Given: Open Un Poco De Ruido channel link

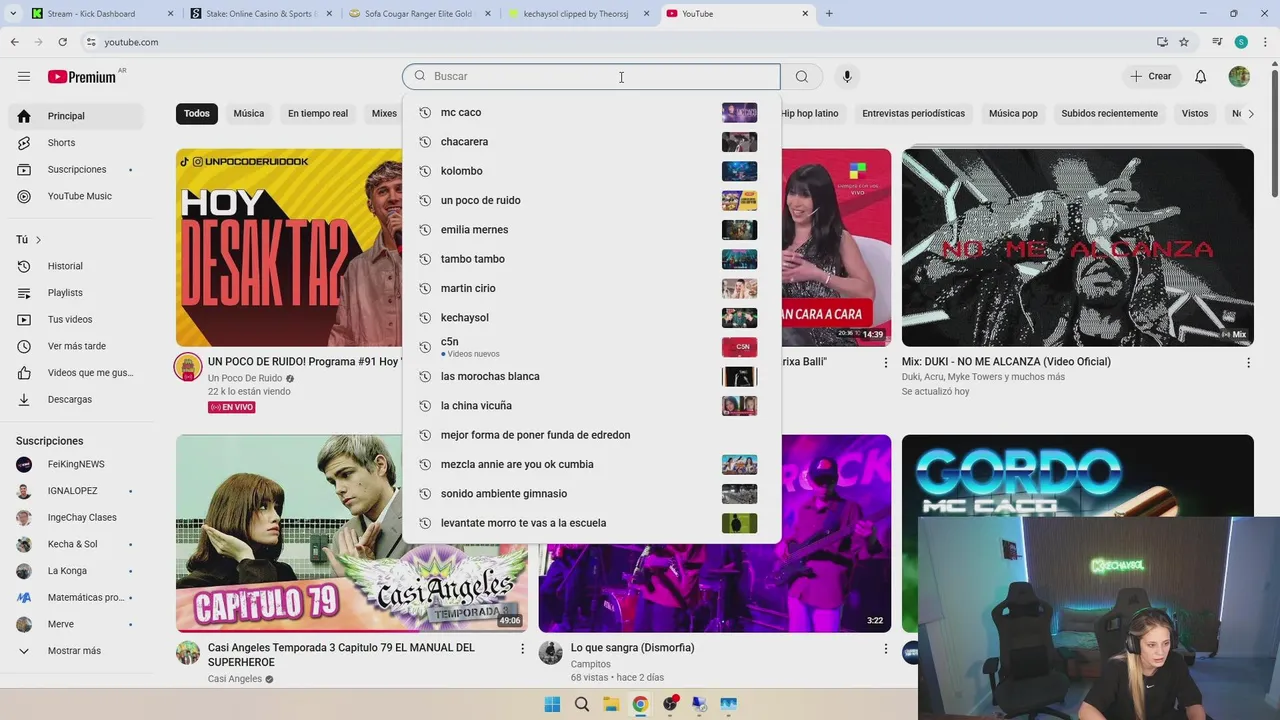Looking at the screenshot, I should [245, 378].
